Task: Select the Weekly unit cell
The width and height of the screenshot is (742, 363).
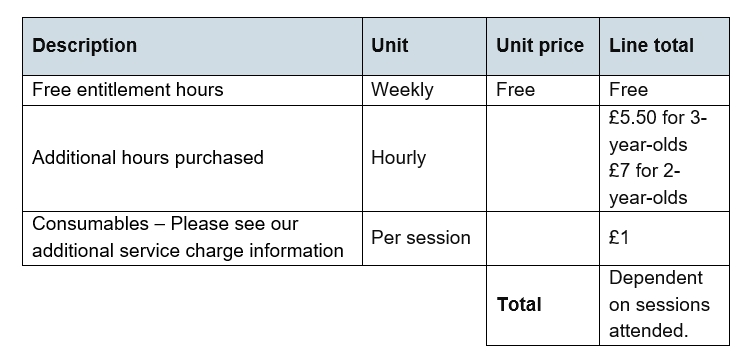Action: (x=424, y=90)
